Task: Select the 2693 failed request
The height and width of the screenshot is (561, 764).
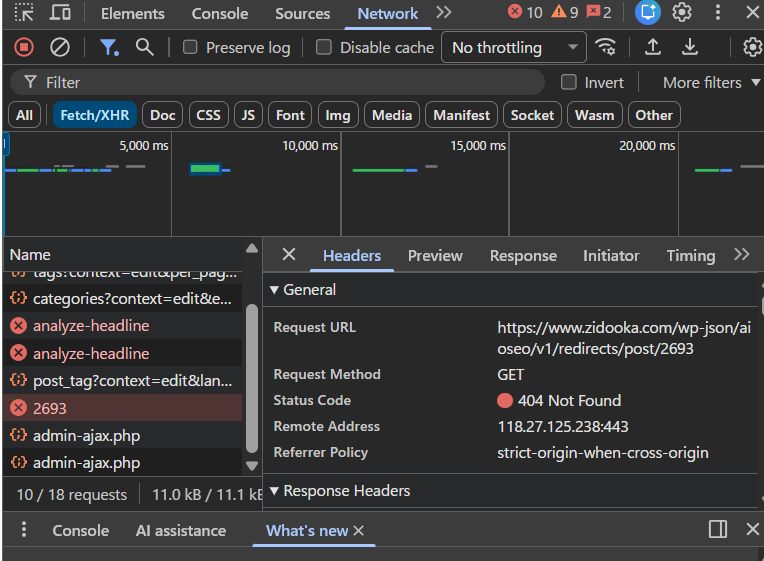Action: point(50,408)
